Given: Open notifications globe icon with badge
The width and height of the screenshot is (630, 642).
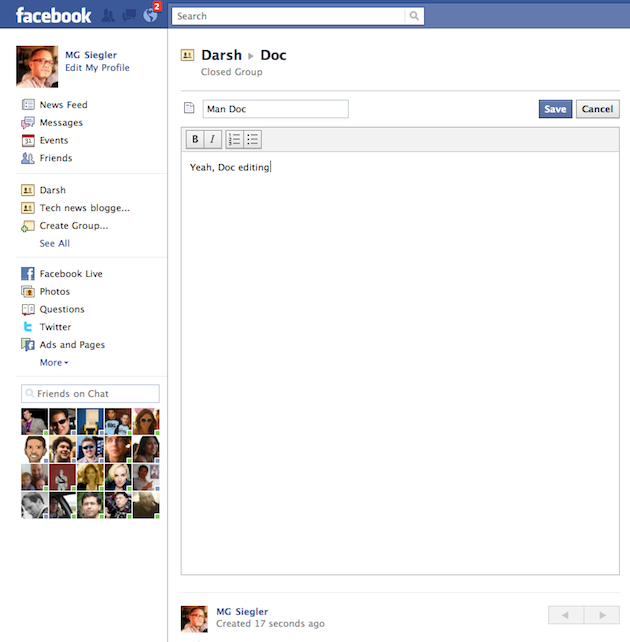Looking at the screenshot, I should 151,15.
